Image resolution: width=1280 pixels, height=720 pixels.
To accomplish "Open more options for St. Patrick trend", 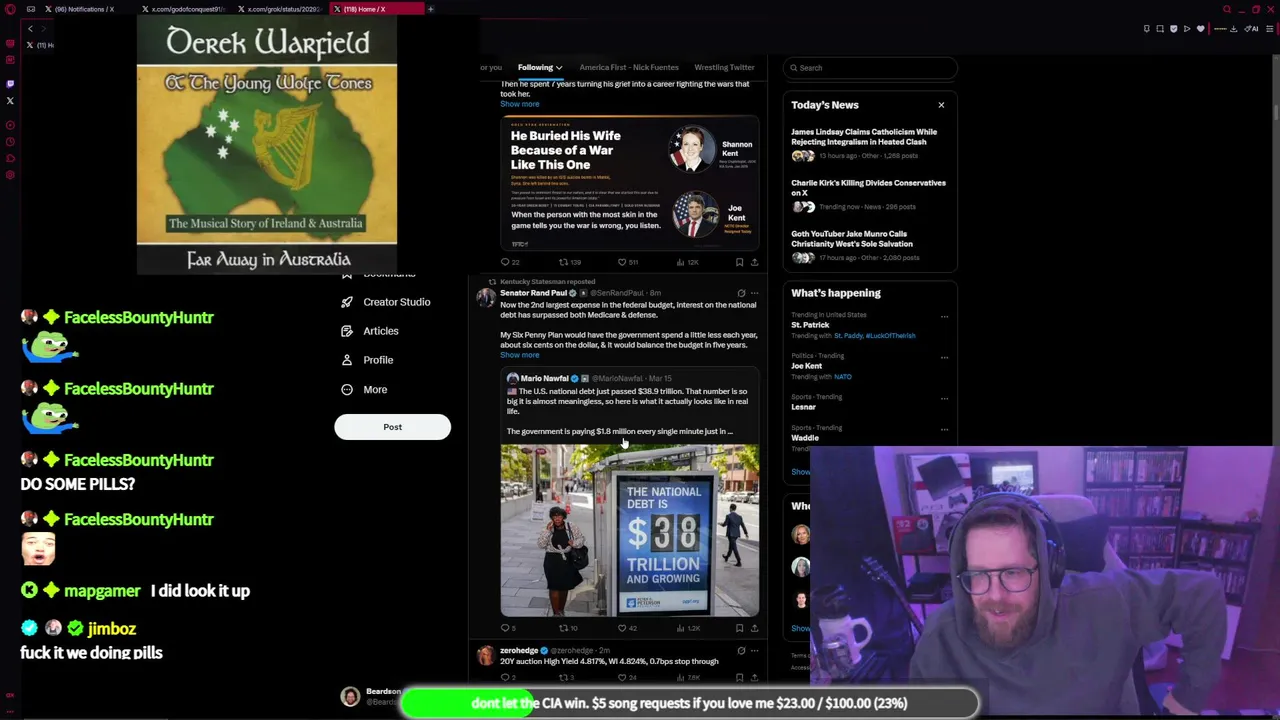I will click(x=944, y=317).
